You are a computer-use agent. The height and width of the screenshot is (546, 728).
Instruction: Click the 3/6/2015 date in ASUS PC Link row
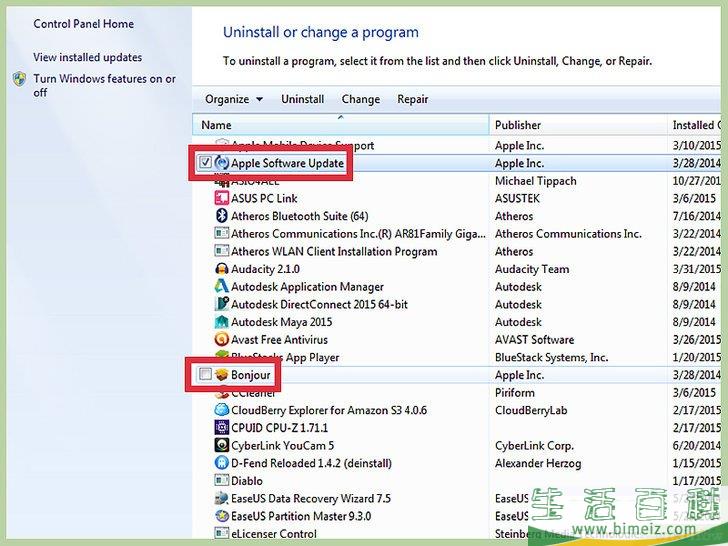point(694,198)
